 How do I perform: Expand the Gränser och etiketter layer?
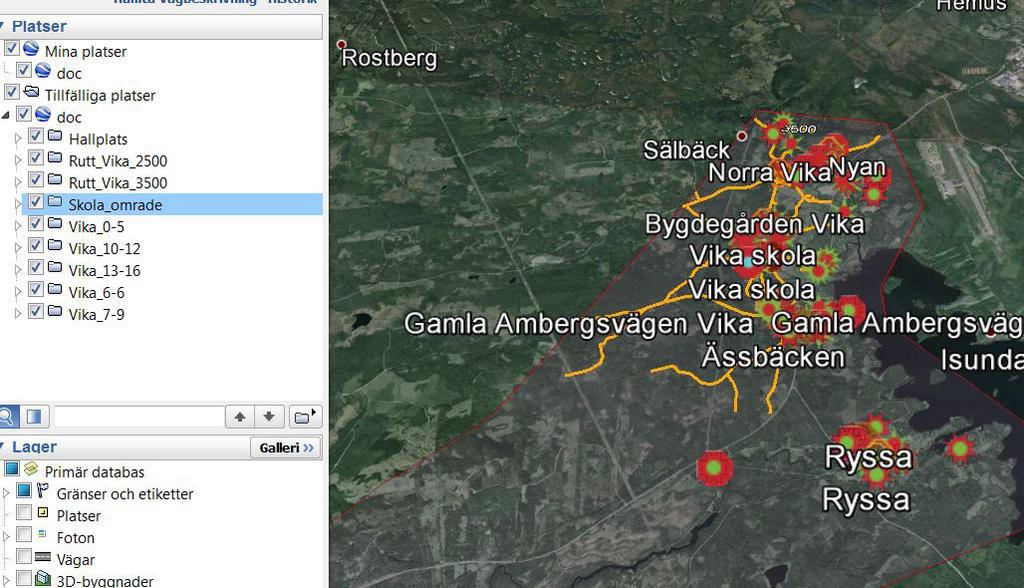pyautogui.click(x=6, y=493)
